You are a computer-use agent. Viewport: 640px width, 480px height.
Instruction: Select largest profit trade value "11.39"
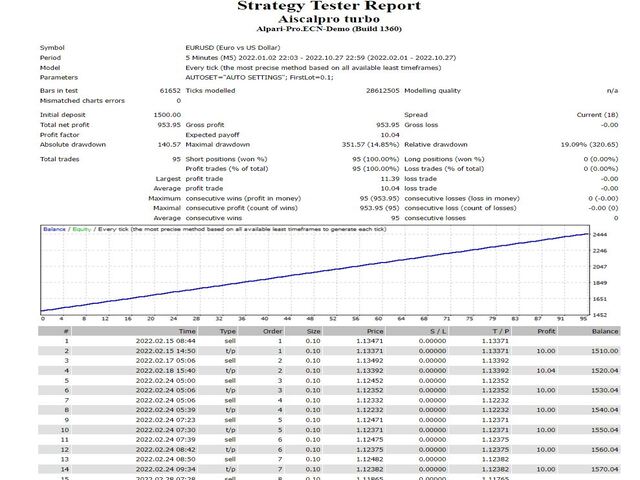pyautogui.click(x=390, y=179)
